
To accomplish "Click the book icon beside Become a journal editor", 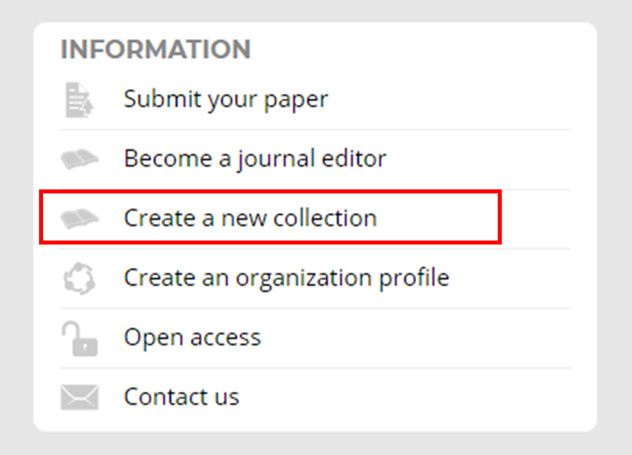I will [80, 159].
